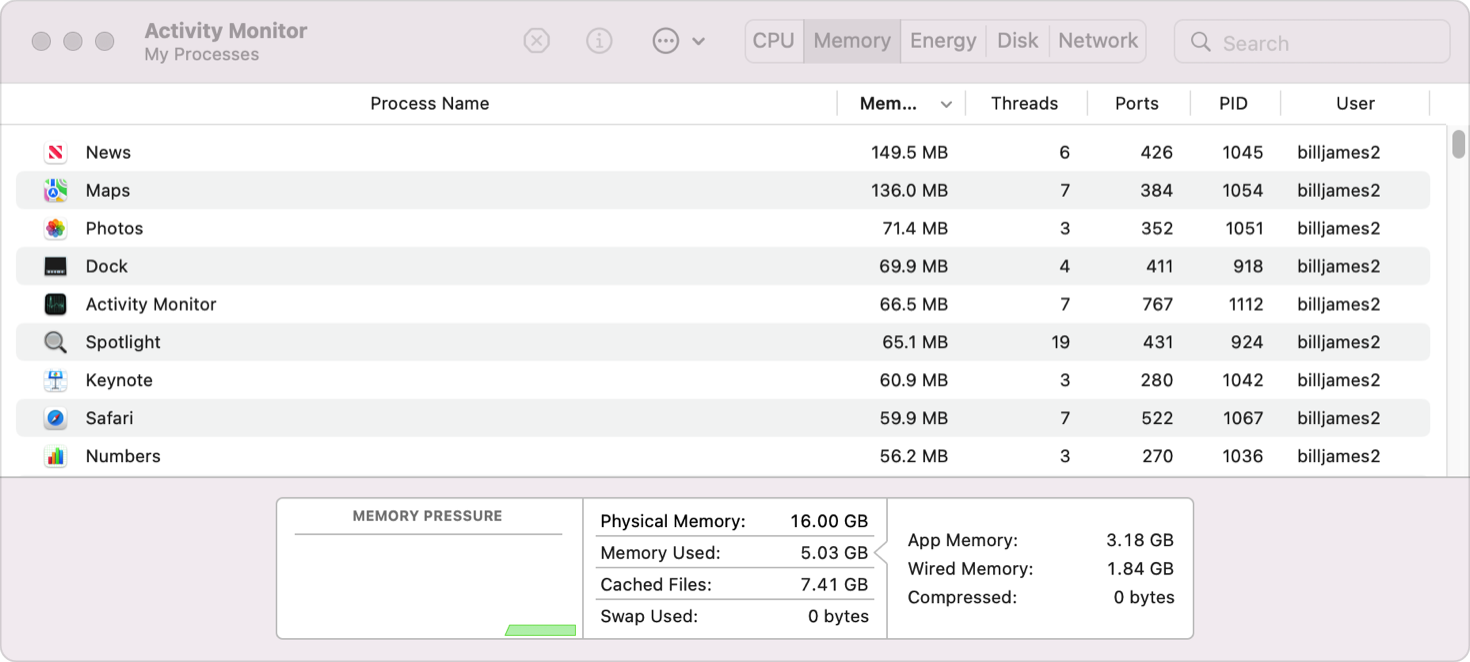This screenshot has height=662, width=1470.
Task: Select the Numbers process name
Action: click(x=123, y=456)
